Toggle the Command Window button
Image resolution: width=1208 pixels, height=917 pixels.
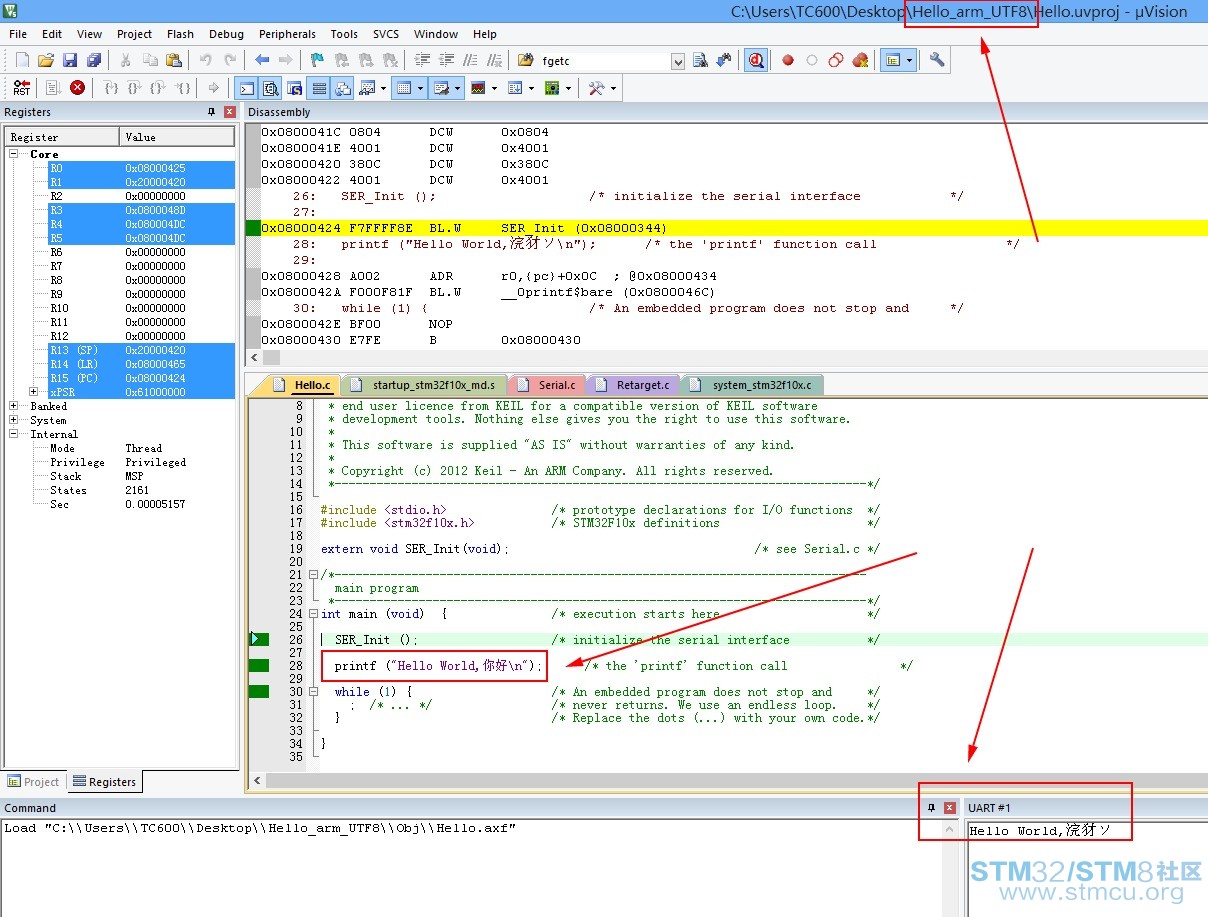coord(245,88)
